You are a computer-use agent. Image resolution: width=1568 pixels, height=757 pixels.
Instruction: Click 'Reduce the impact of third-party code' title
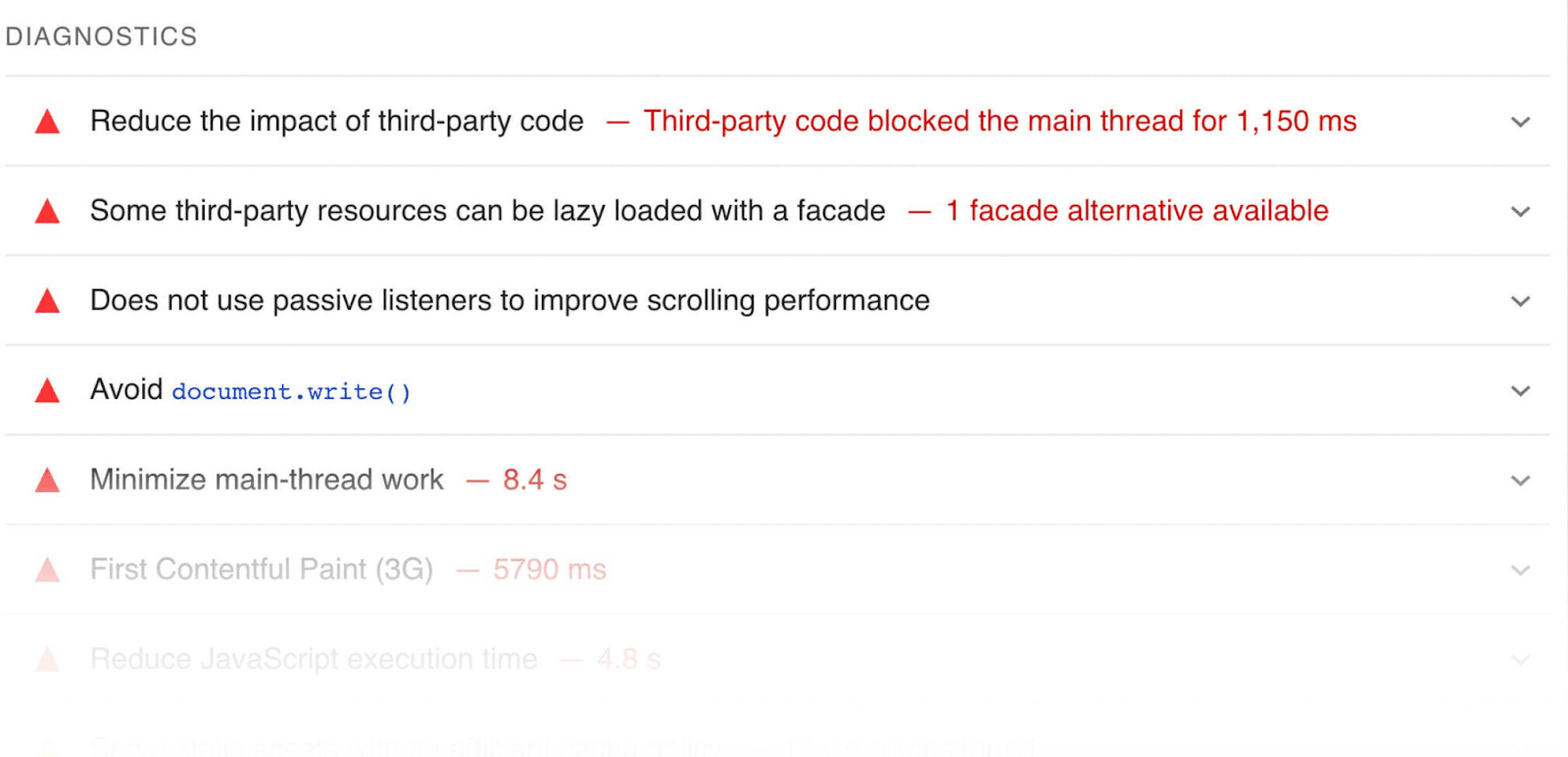tap(336, 122)
